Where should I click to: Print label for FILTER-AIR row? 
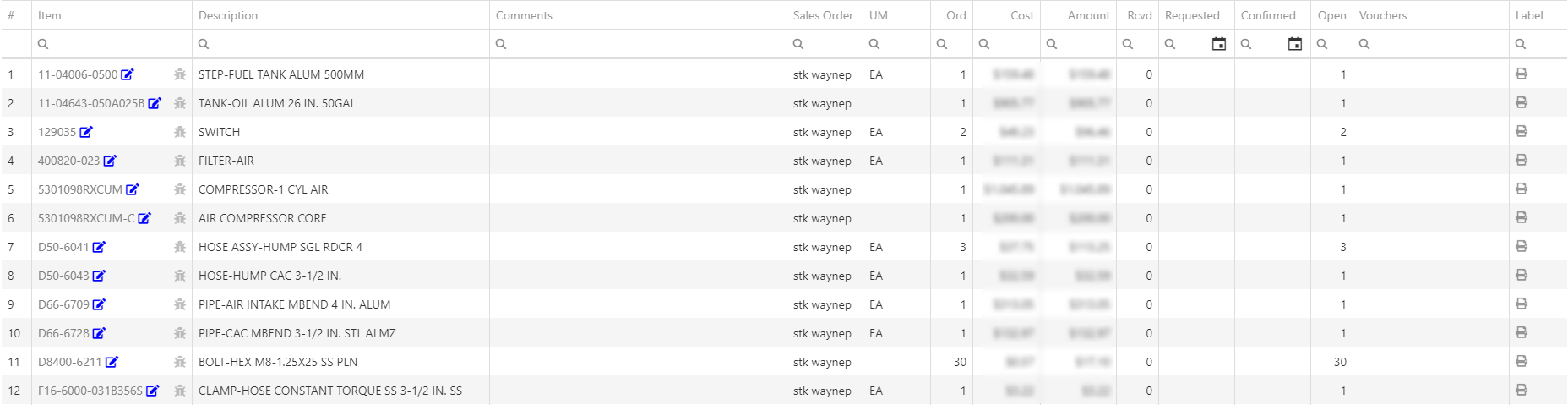(x=1522, y=160)
